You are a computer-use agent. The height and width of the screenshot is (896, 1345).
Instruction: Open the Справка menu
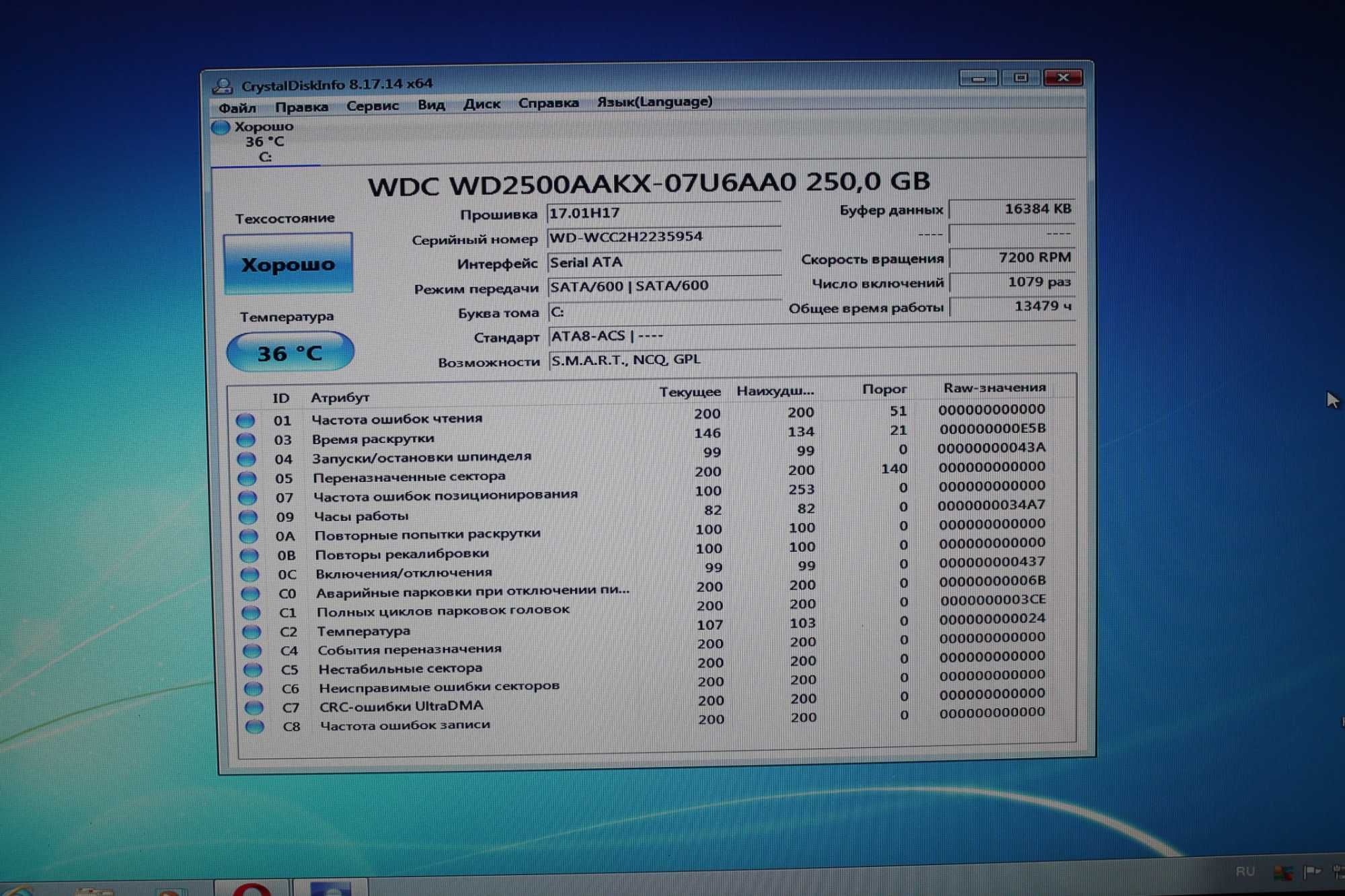click(x=548, y=103)
